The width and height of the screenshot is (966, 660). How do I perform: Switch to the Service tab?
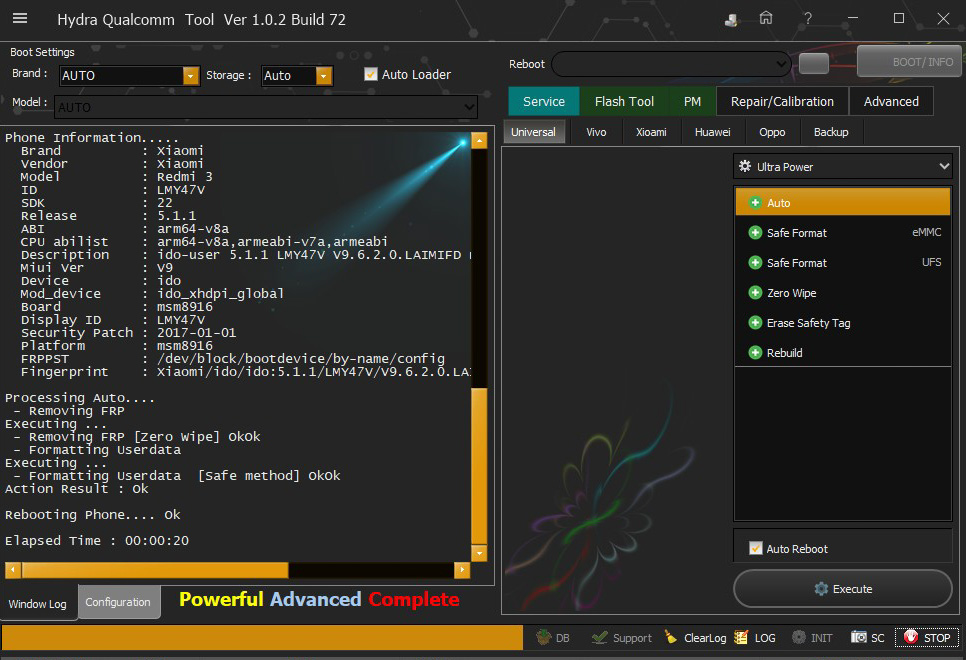tap(543, 101)
